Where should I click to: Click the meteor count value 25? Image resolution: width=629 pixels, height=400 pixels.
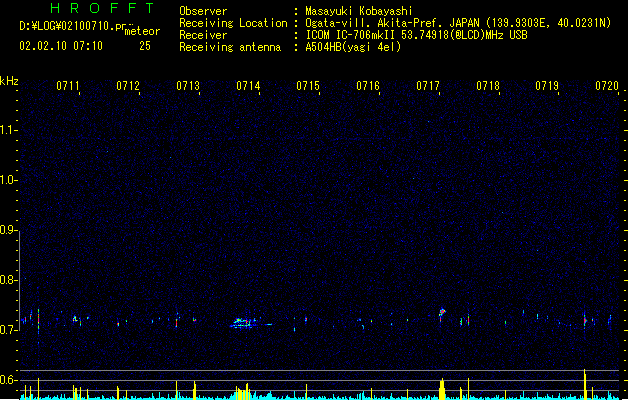click(145, 46)
